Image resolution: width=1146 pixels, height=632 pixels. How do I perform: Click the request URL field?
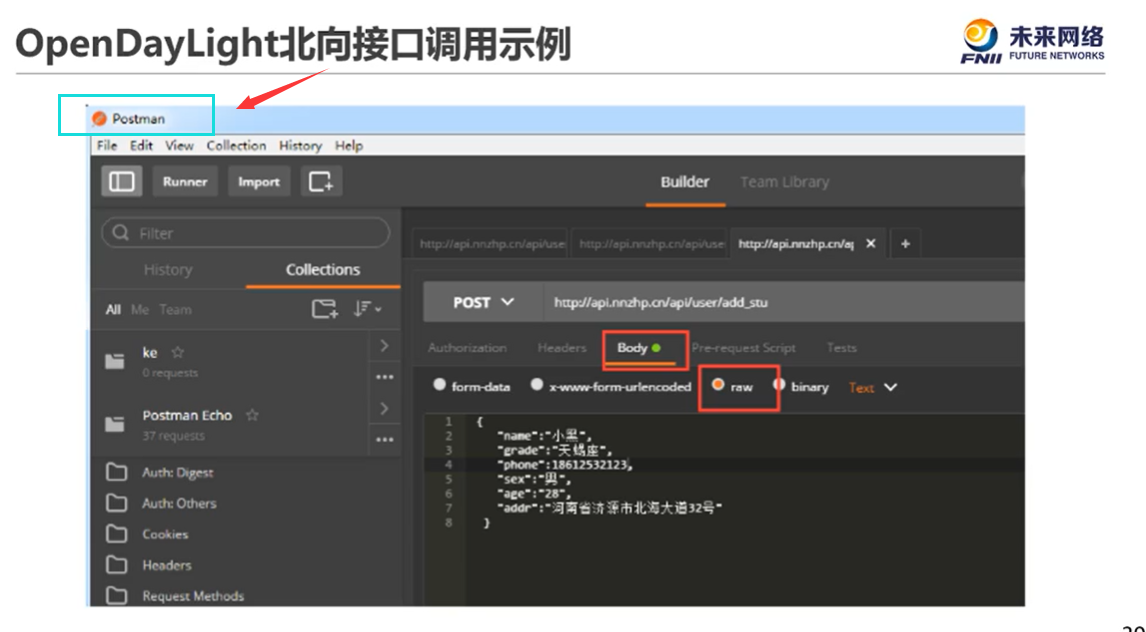(783, 302)
